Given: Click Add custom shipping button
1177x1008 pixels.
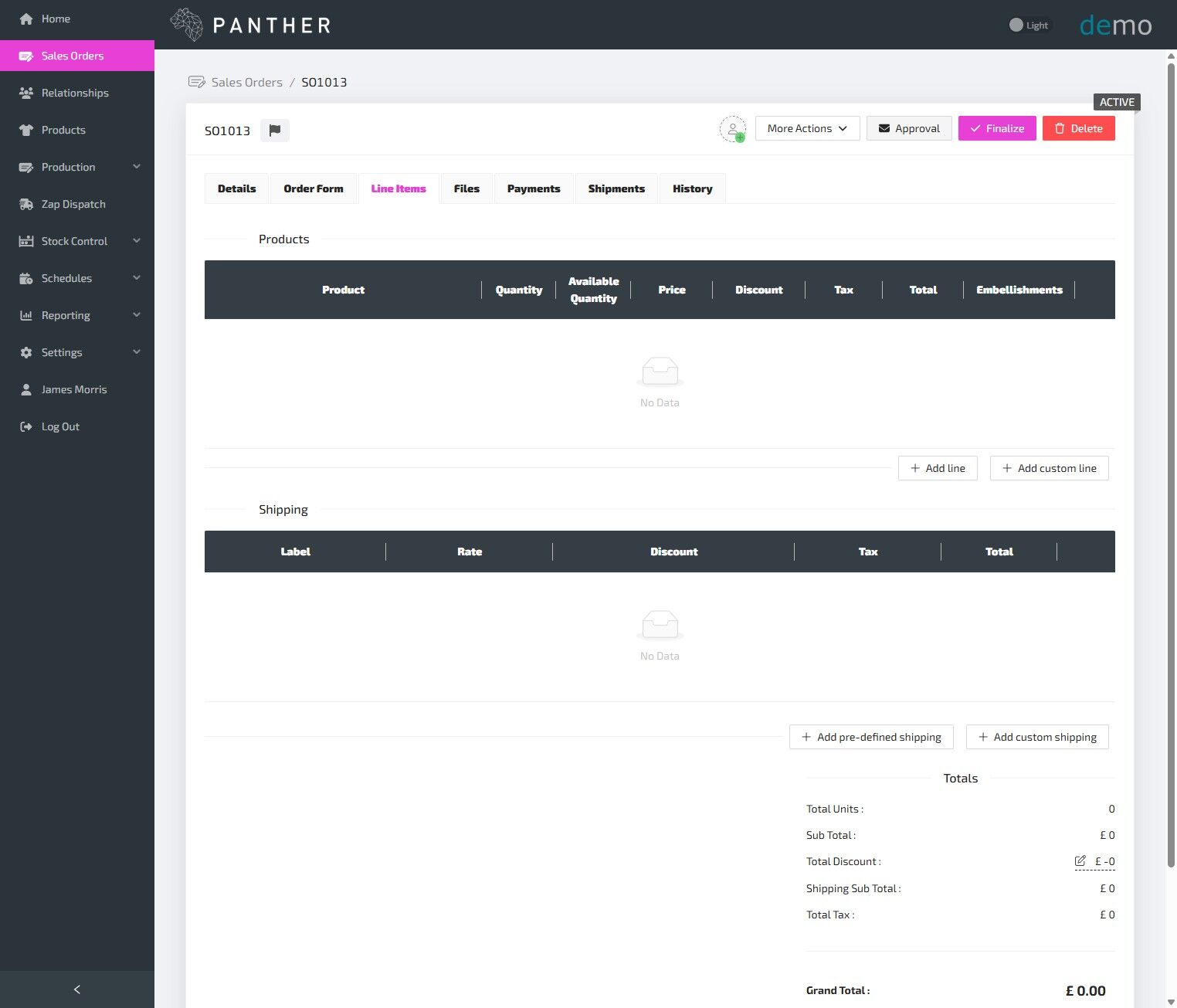Looking at the screenshot, I should (x=1037, y=737).
